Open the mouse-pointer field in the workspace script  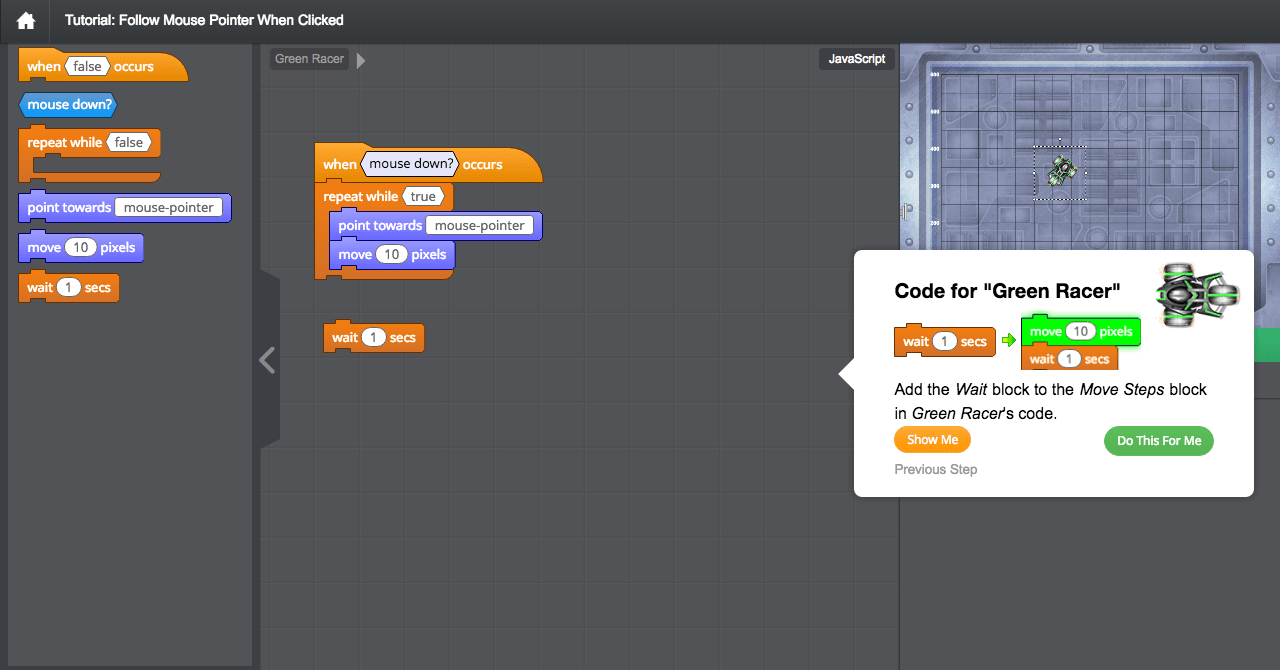pos(479,226)
